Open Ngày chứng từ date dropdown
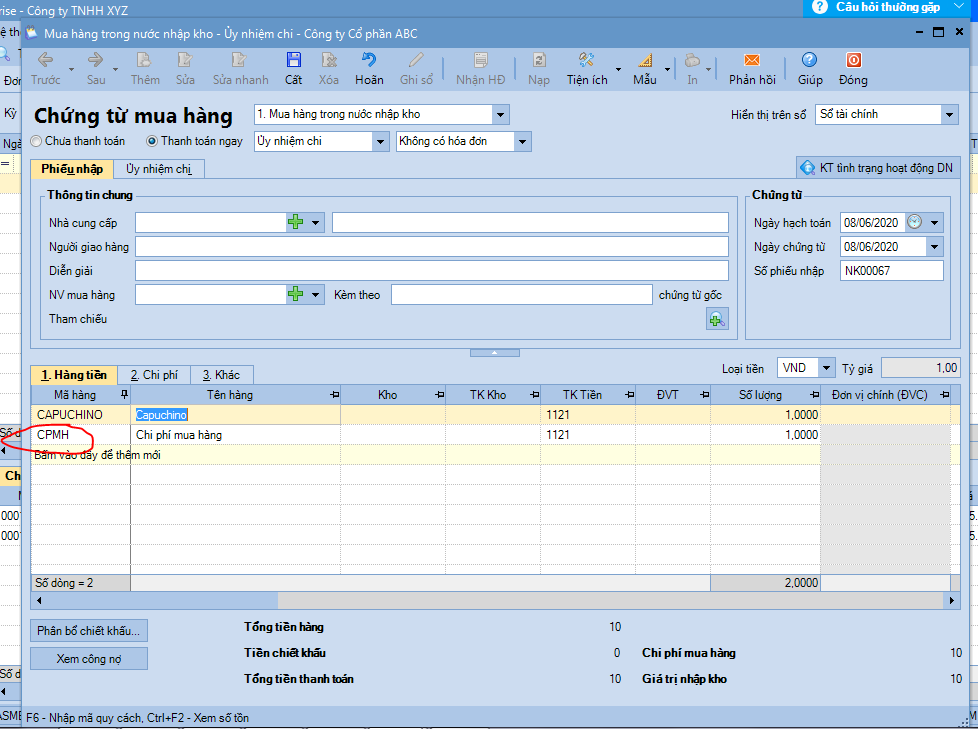The height and width of the screenshot is (729, 978). [934, 247]
